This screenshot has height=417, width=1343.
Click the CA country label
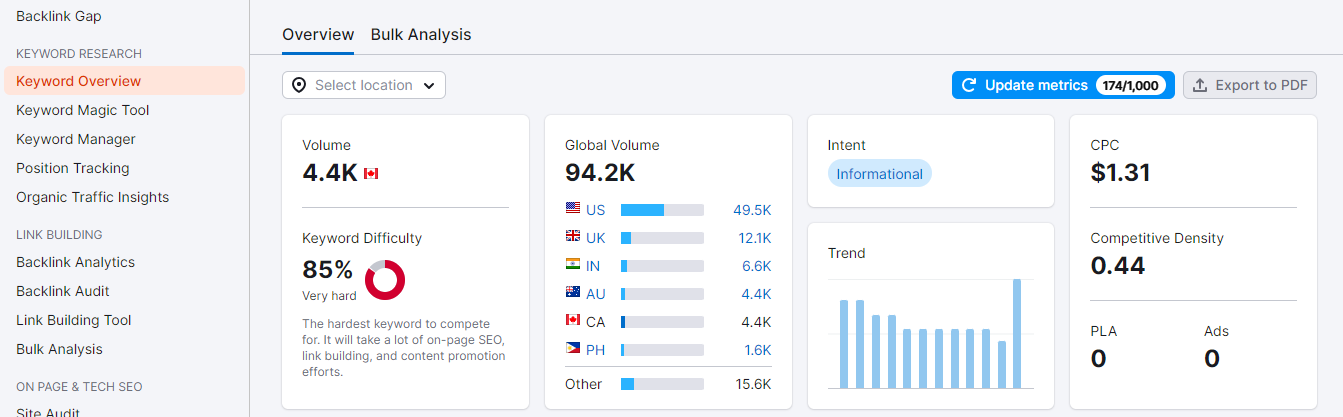click(596, 322)
